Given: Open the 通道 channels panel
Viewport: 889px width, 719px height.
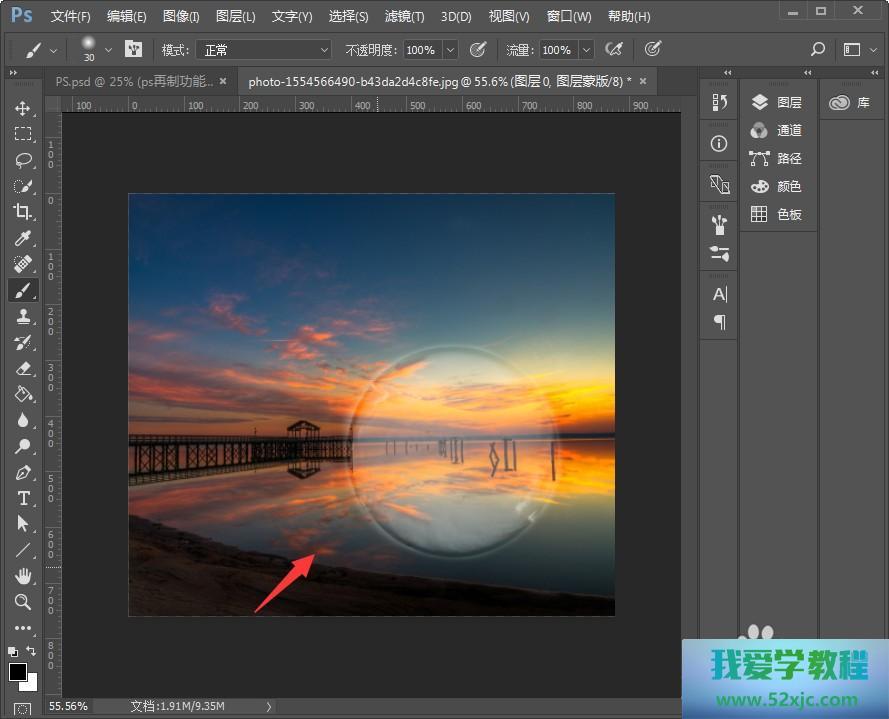Looking at the screenshot, I should [778, 130].
